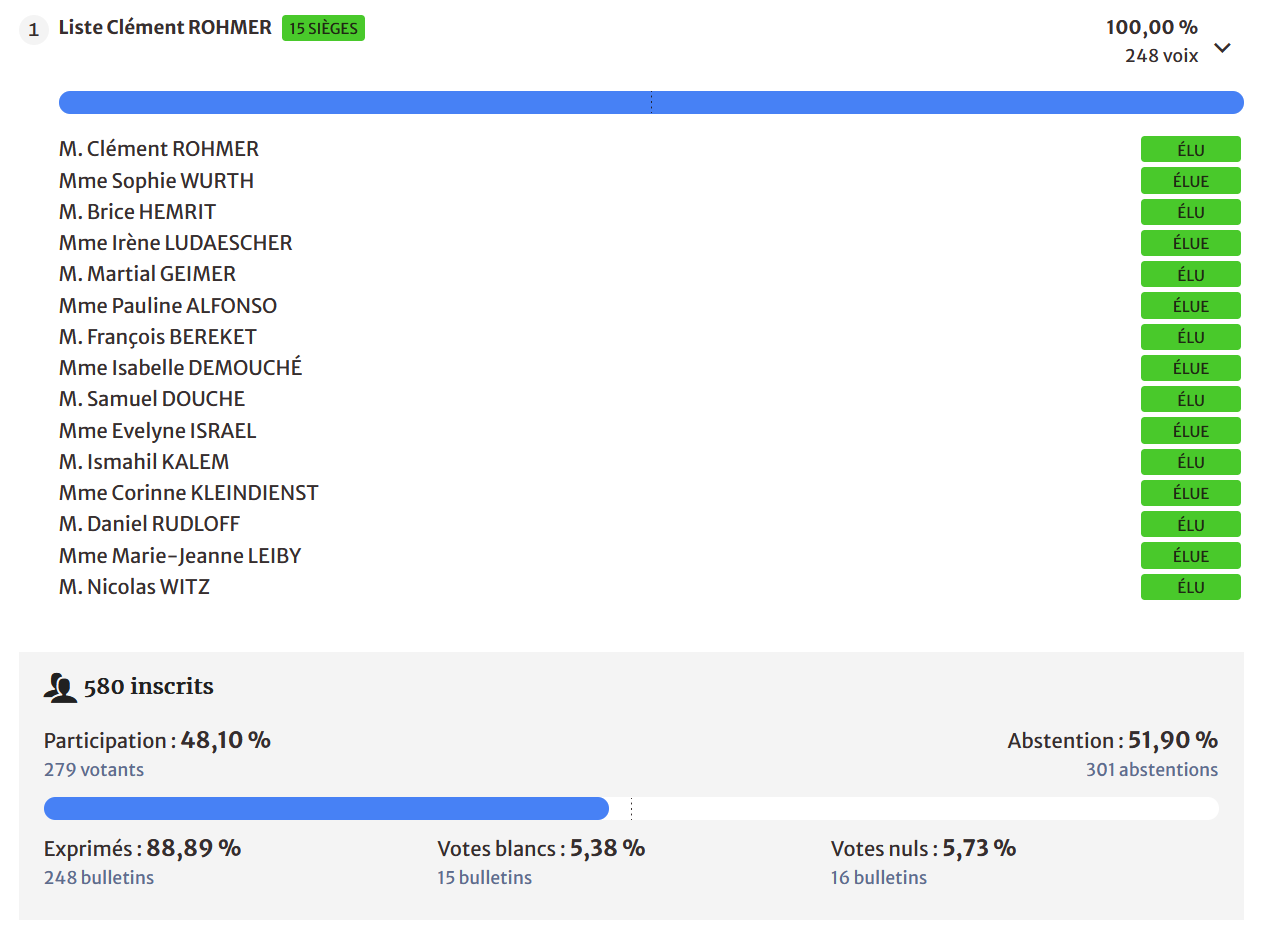Click the 16 bulletins under Votes nuls
Image resolution: width=1268 pixels, height=932 pixels.
(x=878, y=878)
